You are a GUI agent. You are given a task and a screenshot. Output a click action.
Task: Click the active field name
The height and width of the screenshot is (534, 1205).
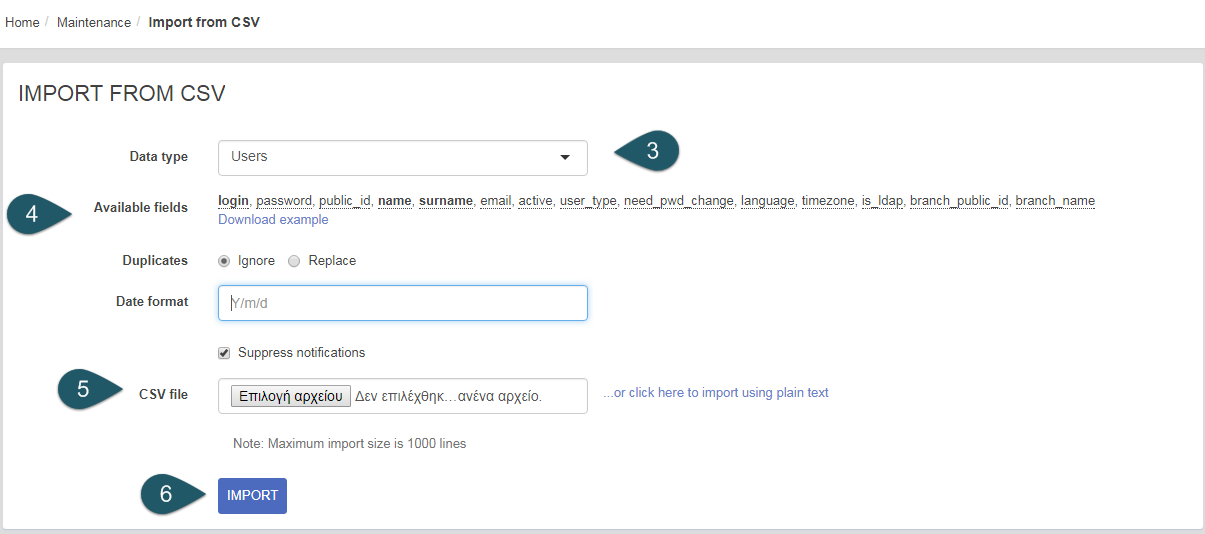(535, 201)
